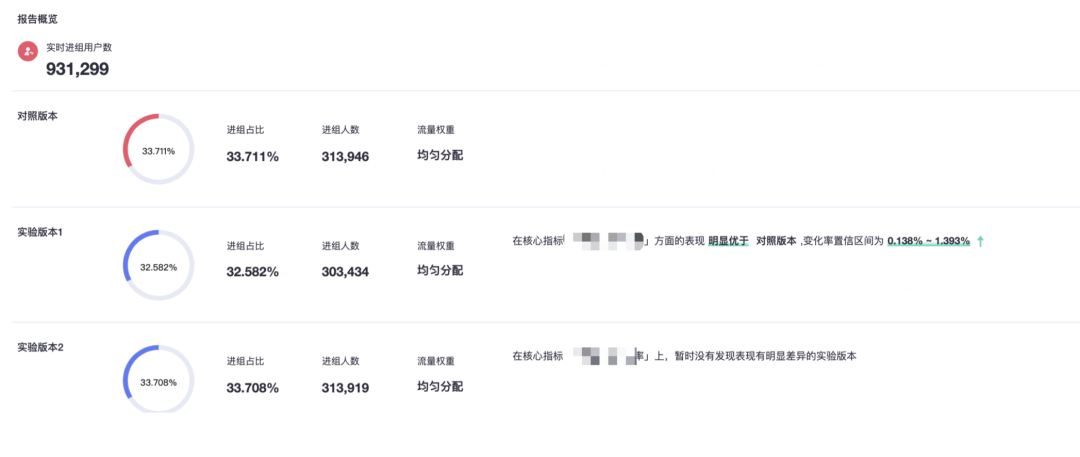The width and height of the screenshot is (1080, 457).
Task: Click the red user group icon
Action: [28, 51]
